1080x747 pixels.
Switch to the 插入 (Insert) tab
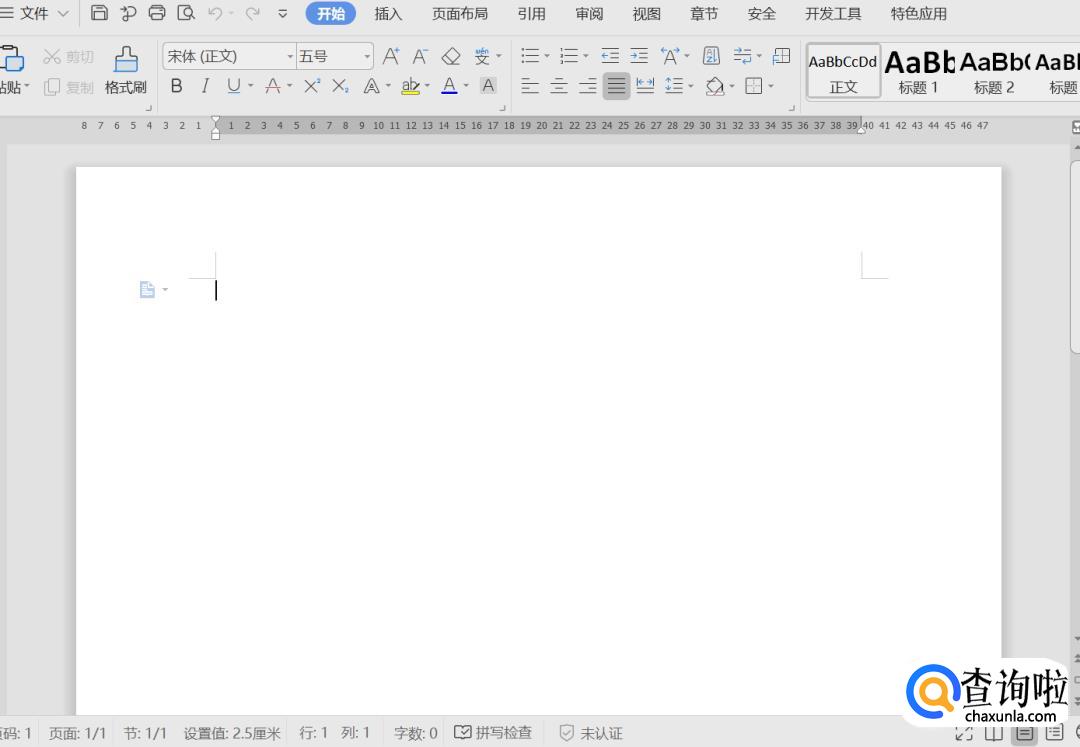[388, 14]
